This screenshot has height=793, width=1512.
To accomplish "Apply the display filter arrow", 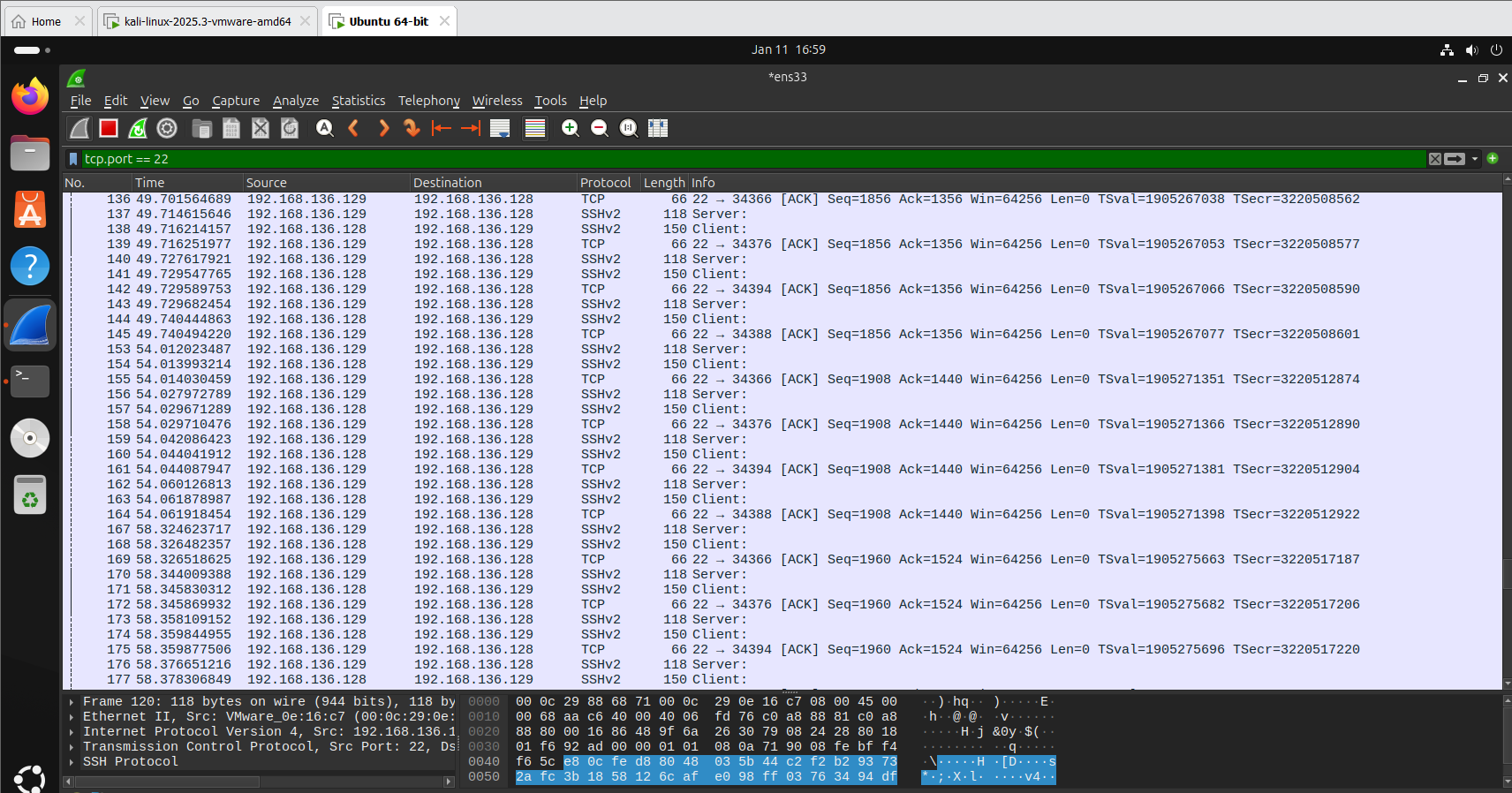I will [1455, 159].
